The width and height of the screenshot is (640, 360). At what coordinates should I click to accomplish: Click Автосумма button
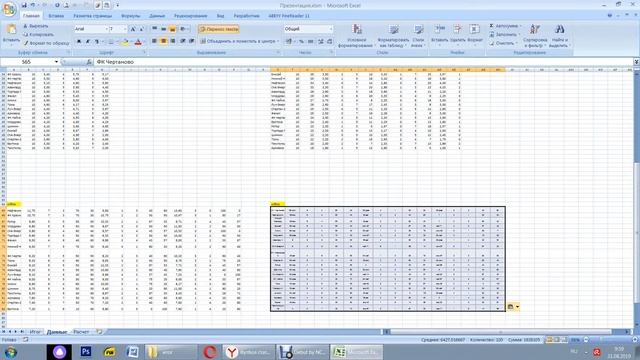point(505,26)
